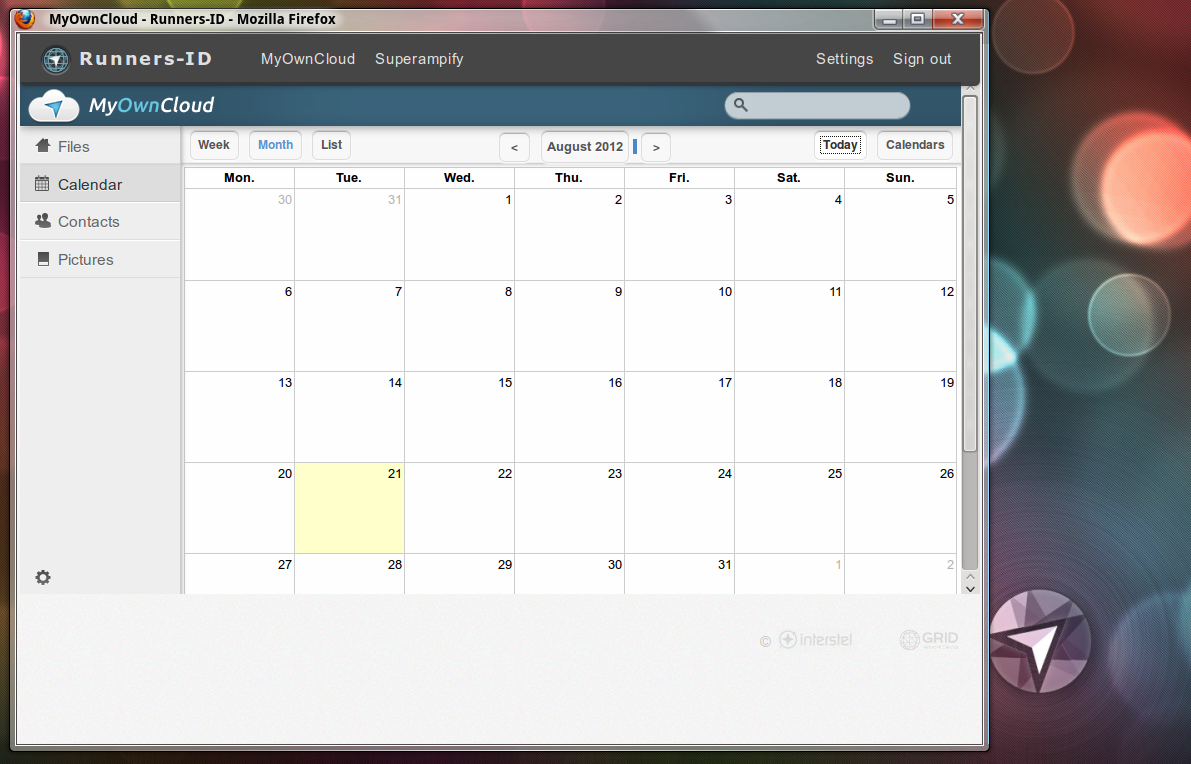The image size is (1191, 764).
Task: Select day 15 in the calendar
Action: click(460, 417)
